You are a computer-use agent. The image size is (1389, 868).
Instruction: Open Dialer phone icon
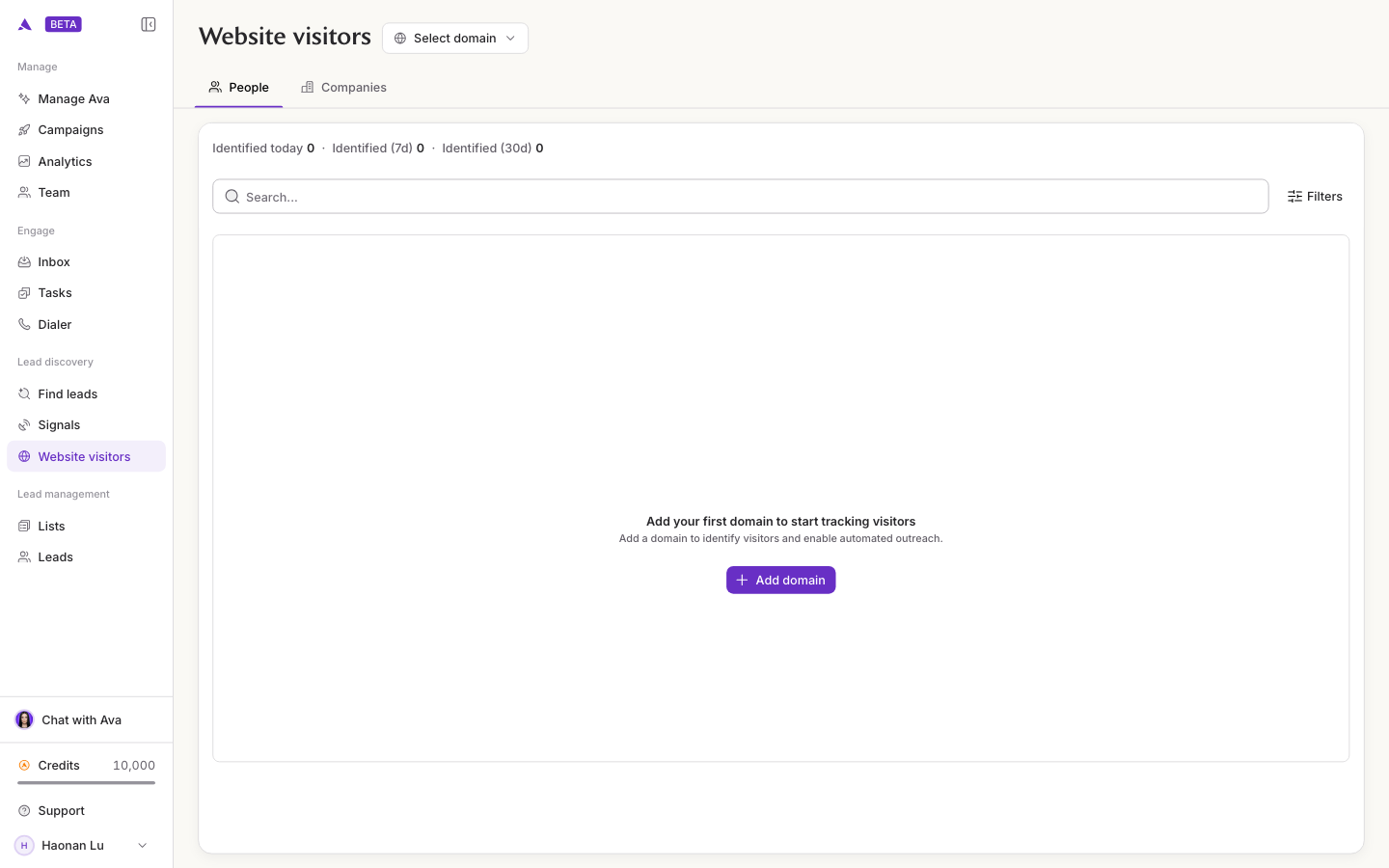[x=24, y=324]
